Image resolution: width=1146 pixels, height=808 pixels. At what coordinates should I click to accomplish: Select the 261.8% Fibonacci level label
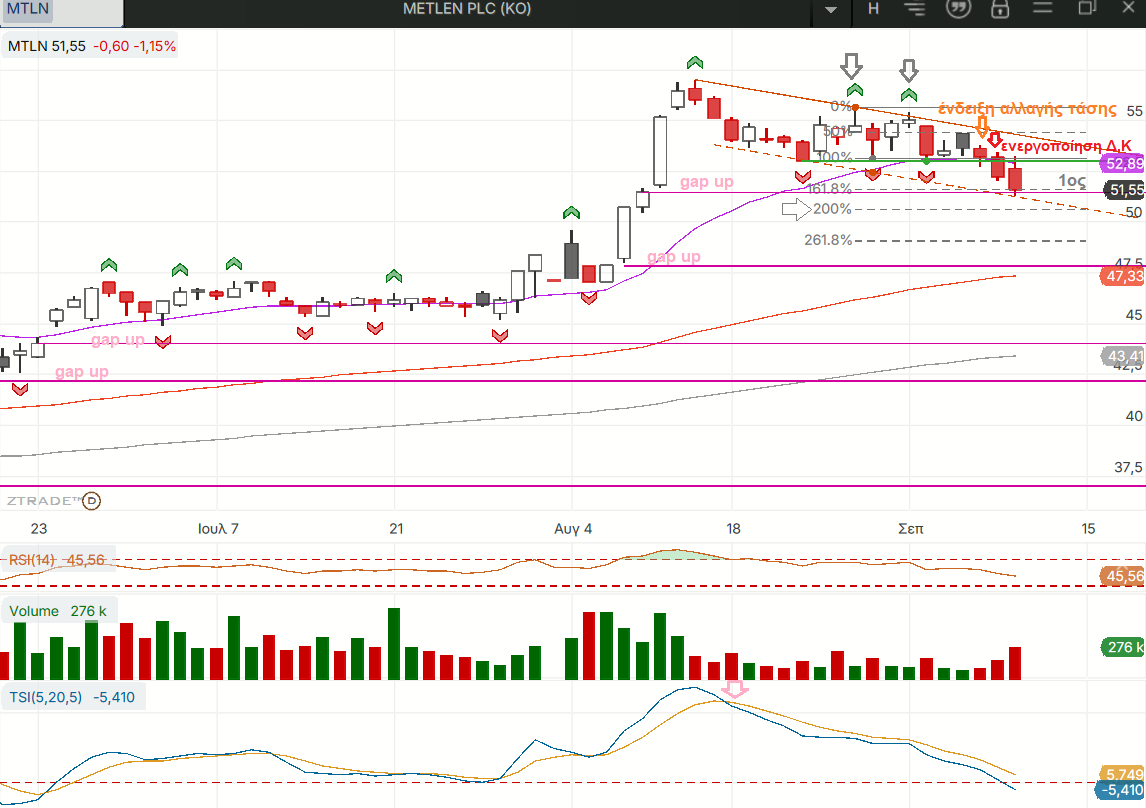(x=828, y=240)
